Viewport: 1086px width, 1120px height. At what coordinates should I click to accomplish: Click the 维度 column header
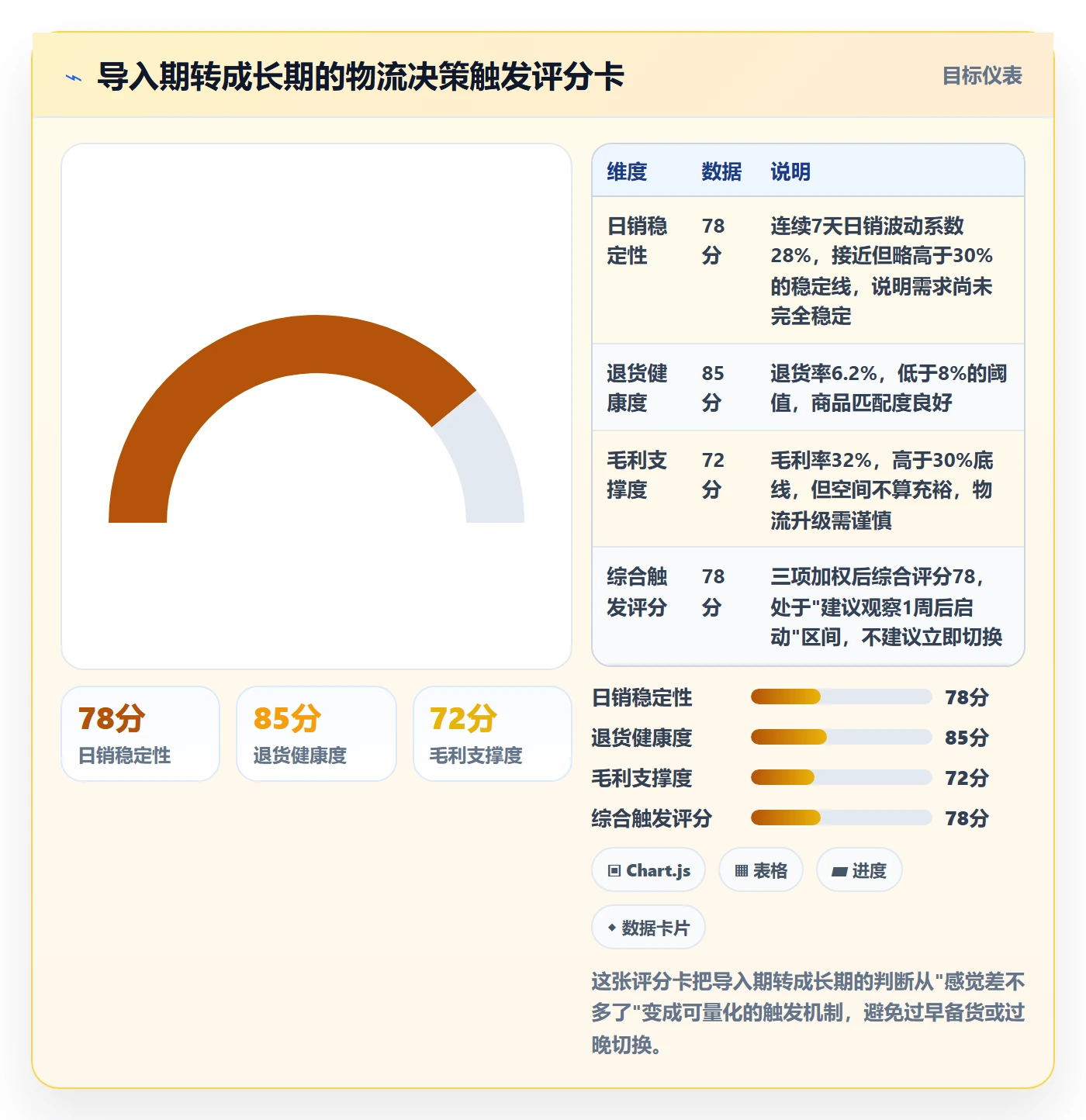[627, 171]
